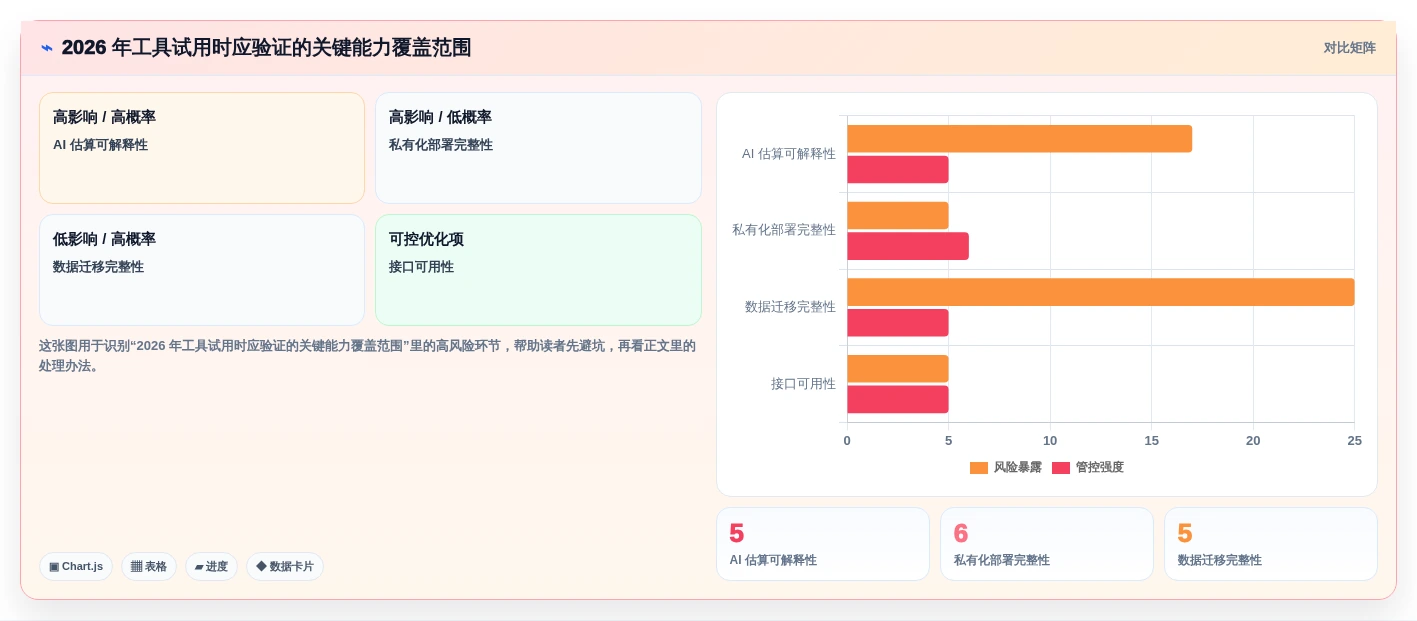Click the orange bar for 数据迁移完整性
Image resolution: width=1417 pixels, height=621 pixels.
1100,292
